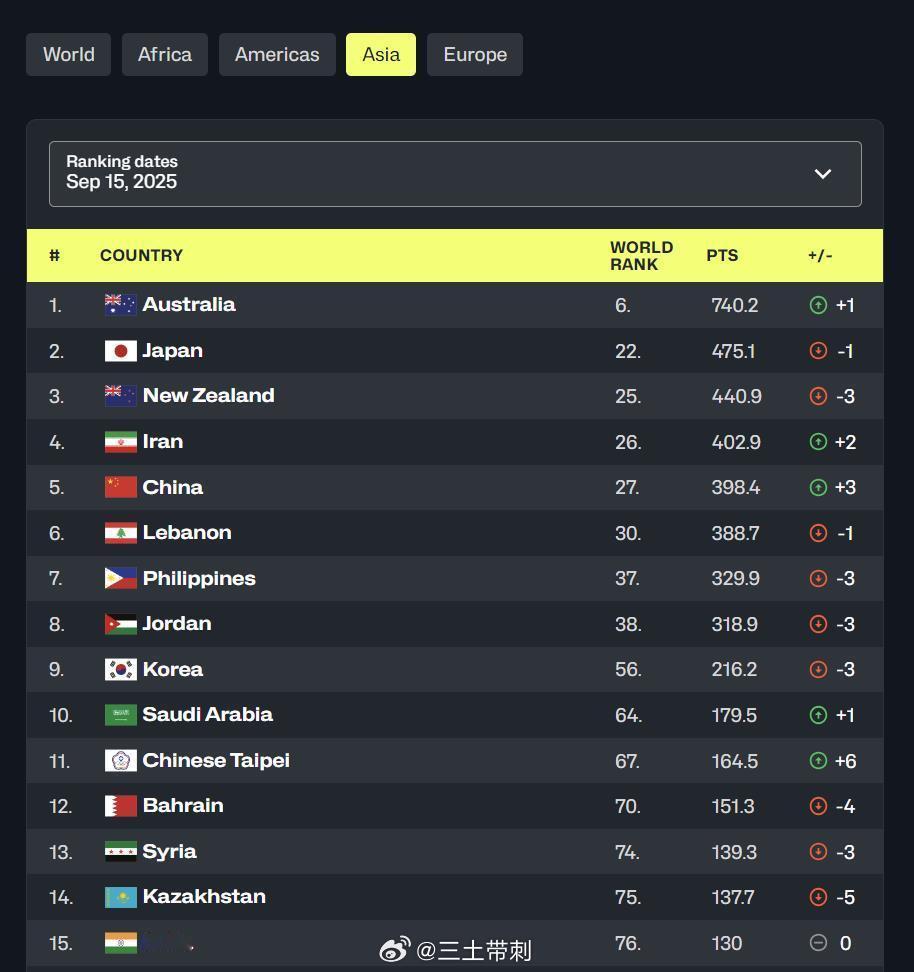
Task: Switch to the Africa tab
Action: (x=165, y=55)
